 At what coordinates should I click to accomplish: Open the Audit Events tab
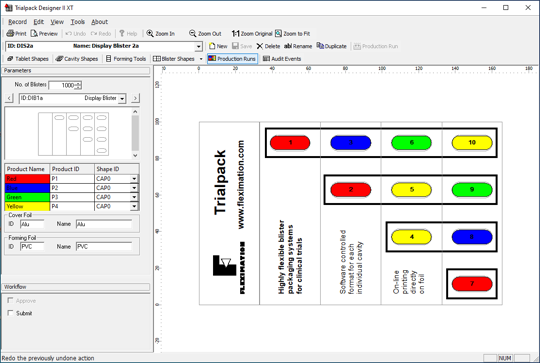282,59
